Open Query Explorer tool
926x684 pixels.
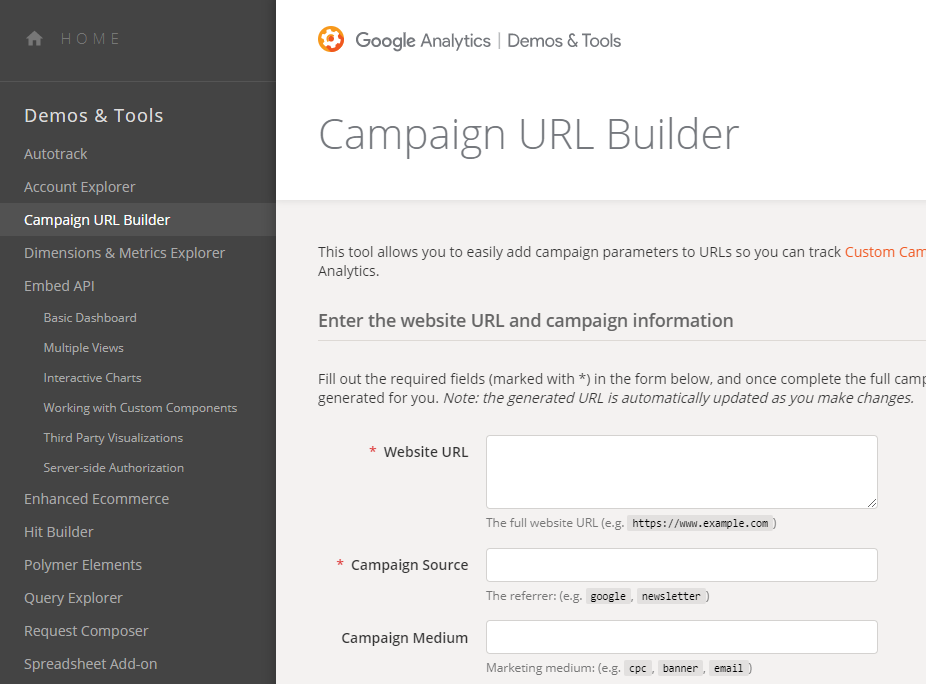[73, 598]
